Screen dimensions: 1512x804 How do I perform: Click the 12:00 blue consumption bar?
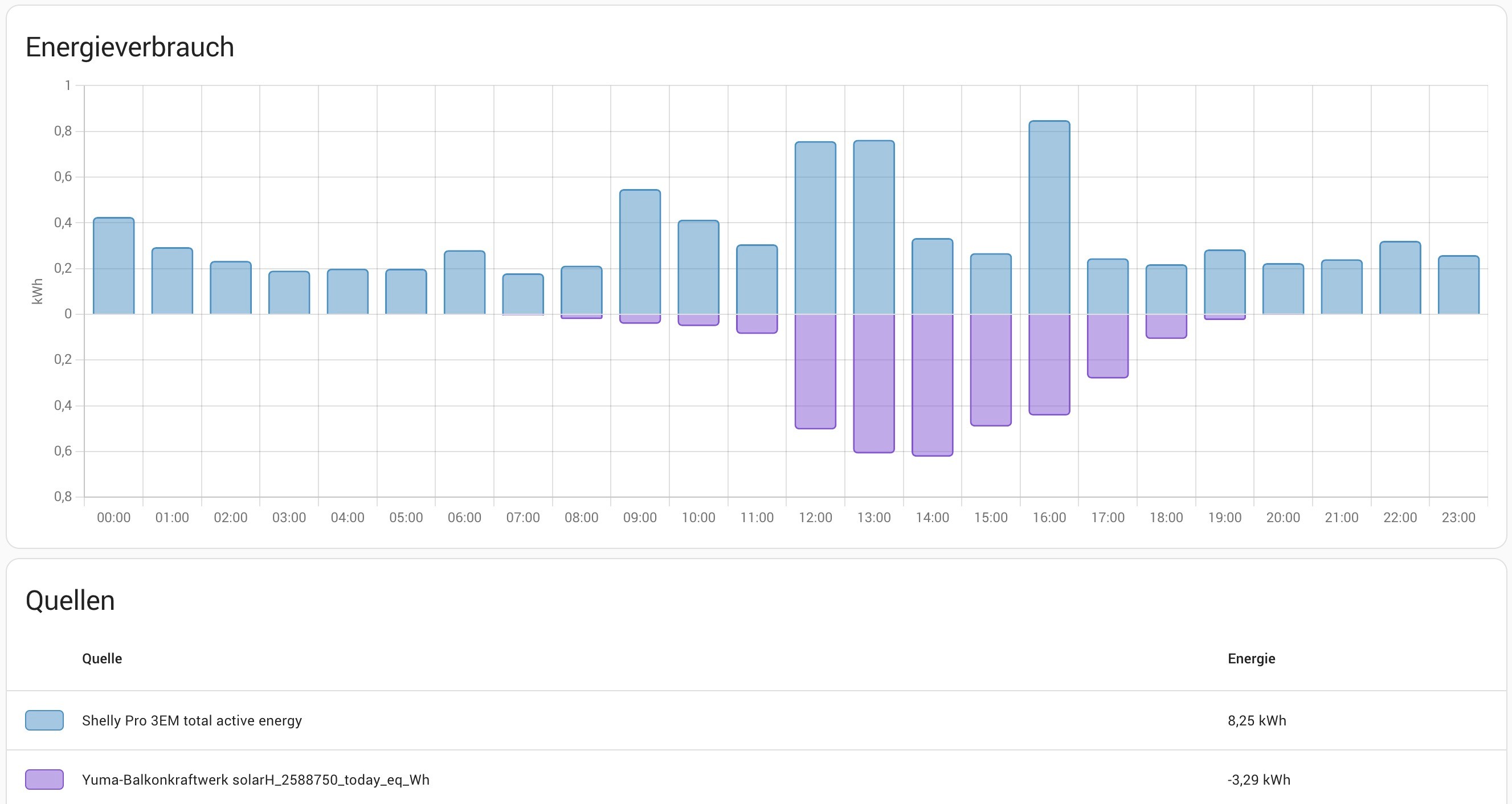click(x=815, y=228)
